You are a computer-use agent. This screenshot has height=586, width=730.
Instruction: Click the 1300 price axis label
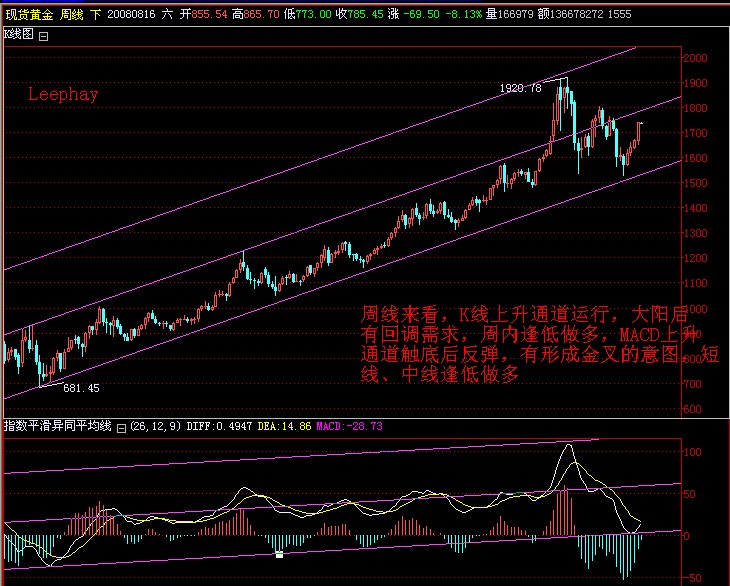(x=695, y=233)
